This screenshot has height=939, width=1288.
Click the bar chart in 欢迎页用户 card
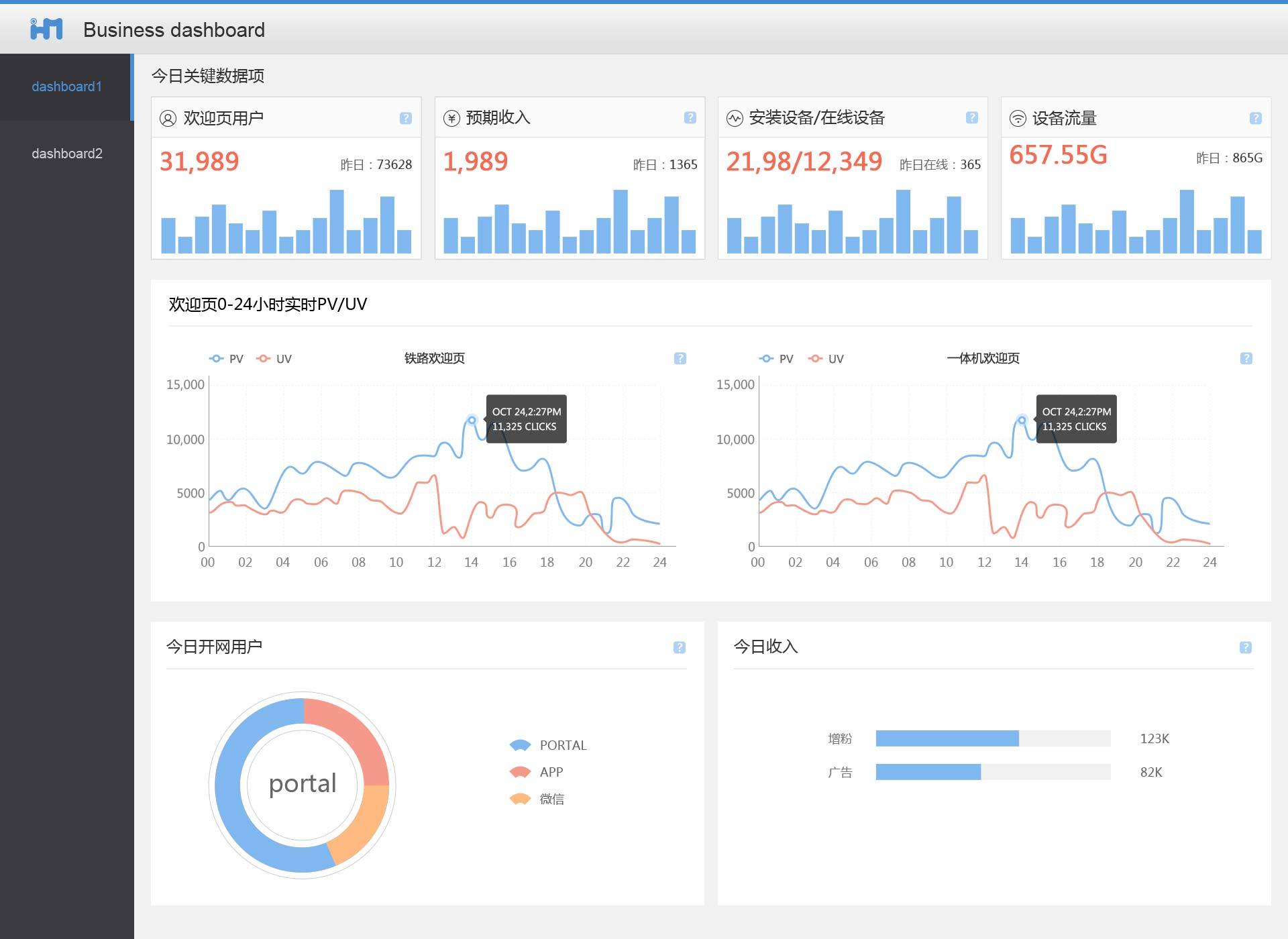(x=286, y=221)
